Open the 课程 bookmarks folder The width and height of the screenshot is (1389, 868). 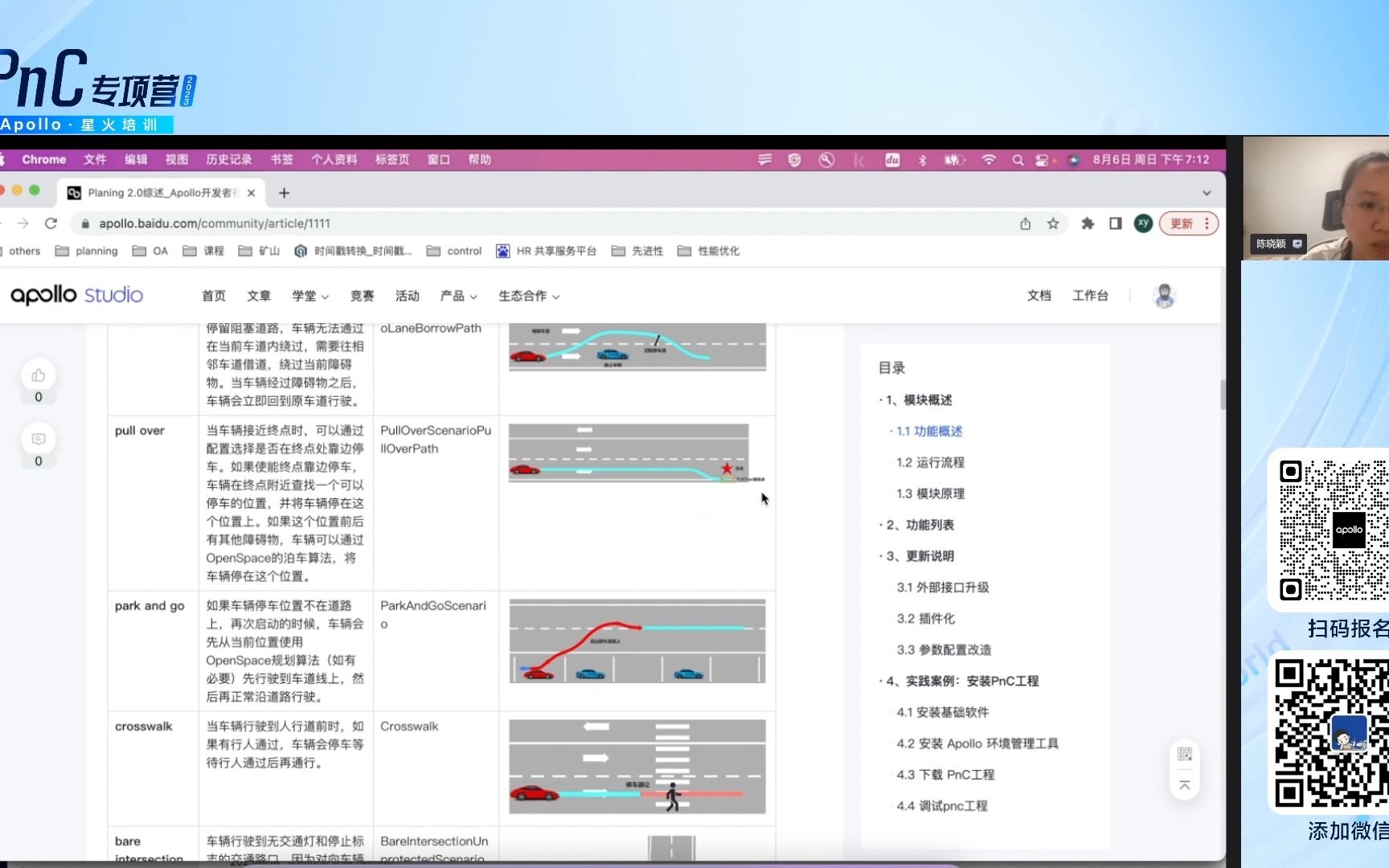pyautogui.click(x=203, y=251)
